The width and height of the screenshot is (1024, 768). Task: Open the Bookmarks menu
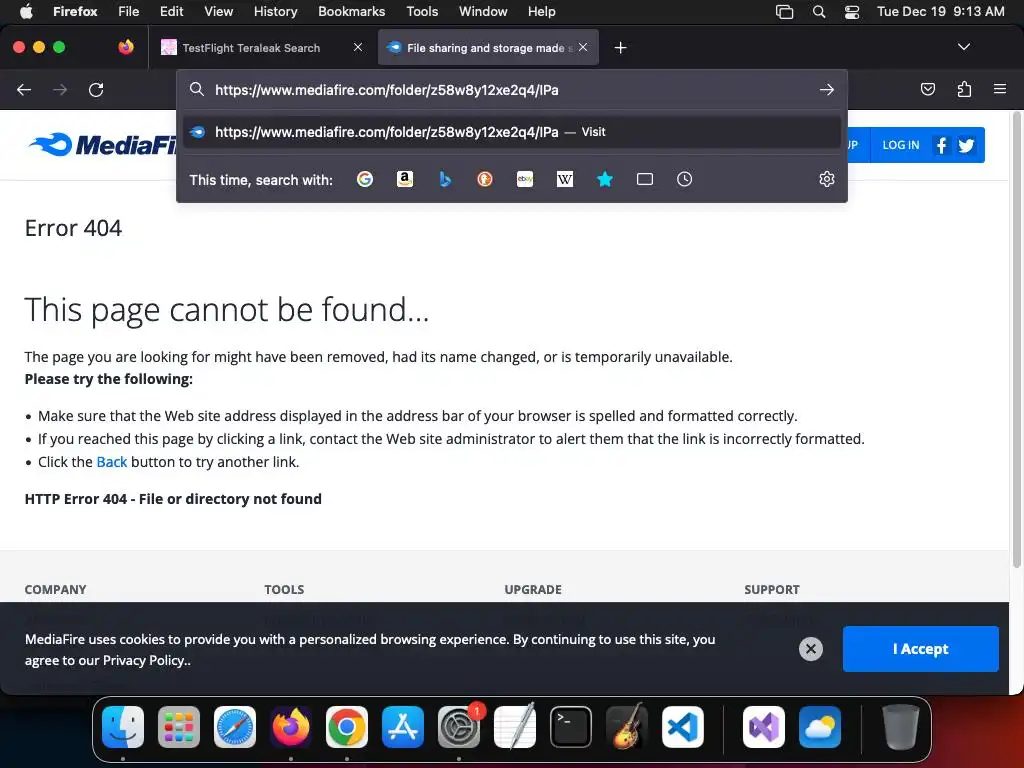pyautogui.click(x=351, y=12)
